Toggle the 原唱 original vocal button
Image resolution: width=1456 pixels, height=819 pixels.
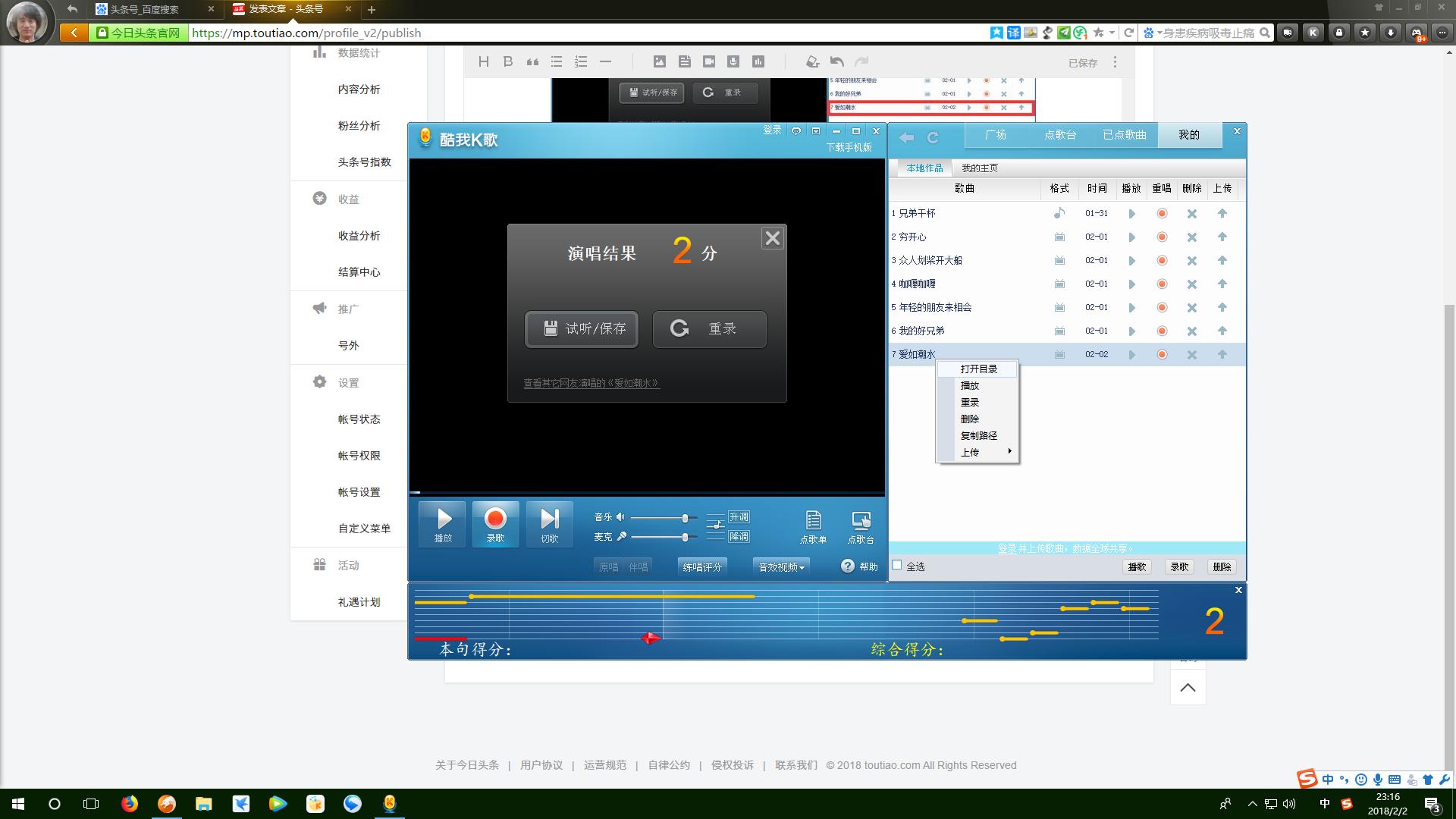point(607,566)
